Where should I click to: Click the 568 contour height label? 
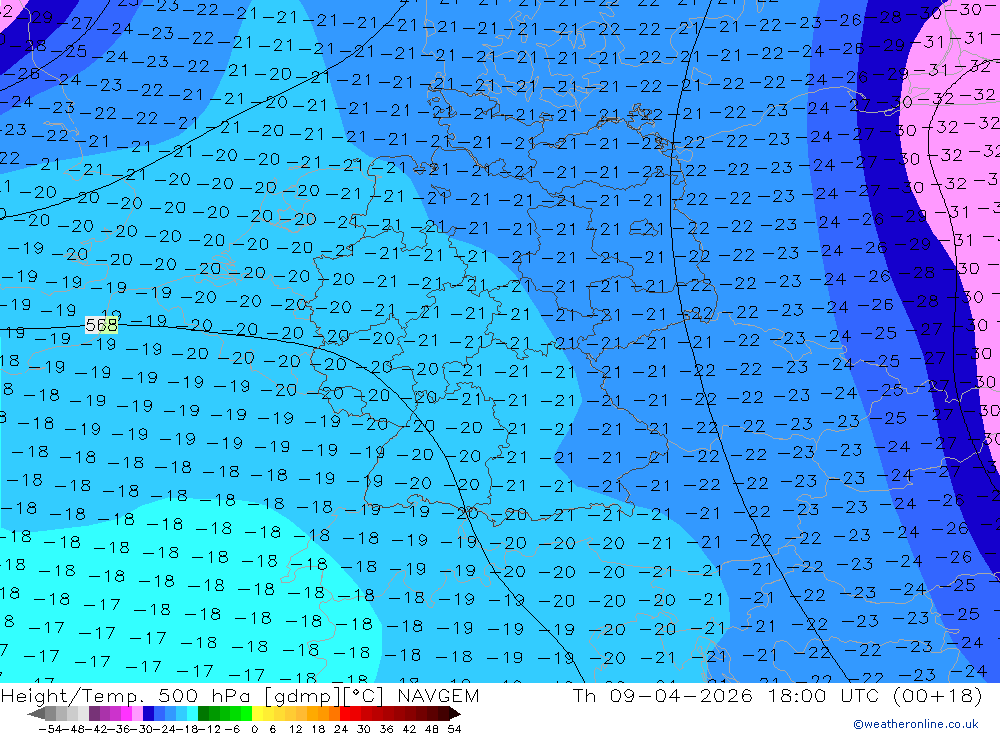click(x=101, y=325)
